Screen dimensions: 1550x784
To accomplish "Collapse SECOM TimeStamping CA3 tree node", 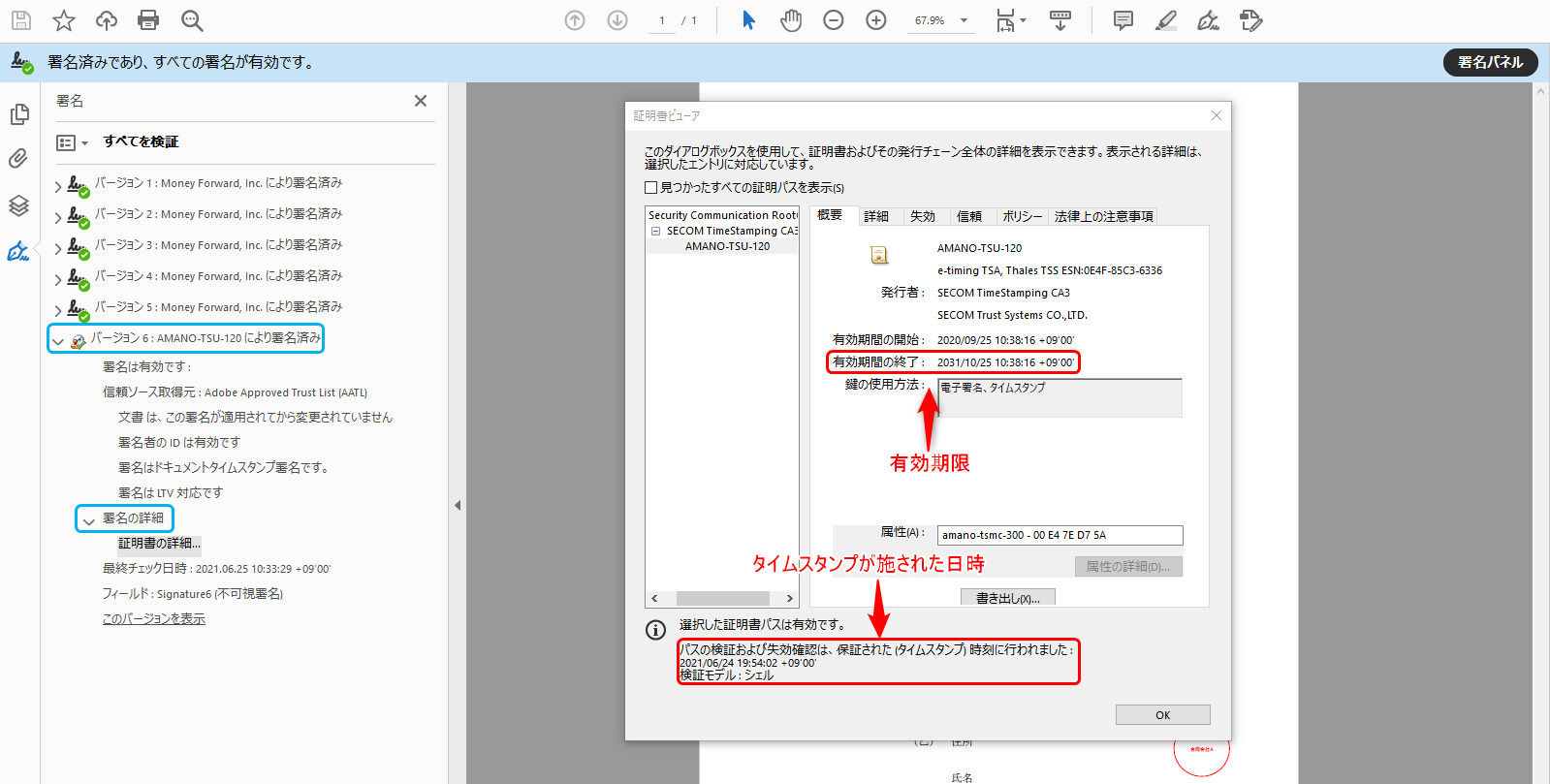I will click(x=656, y=231).
